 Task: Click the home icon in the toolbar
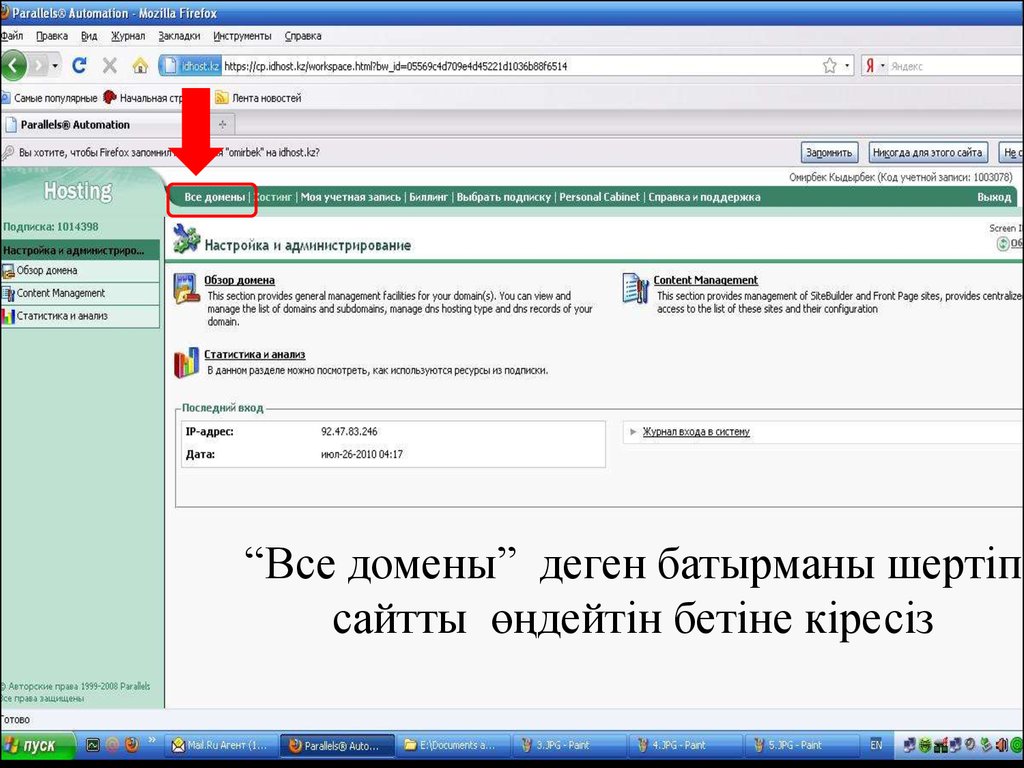pos(141,66)
